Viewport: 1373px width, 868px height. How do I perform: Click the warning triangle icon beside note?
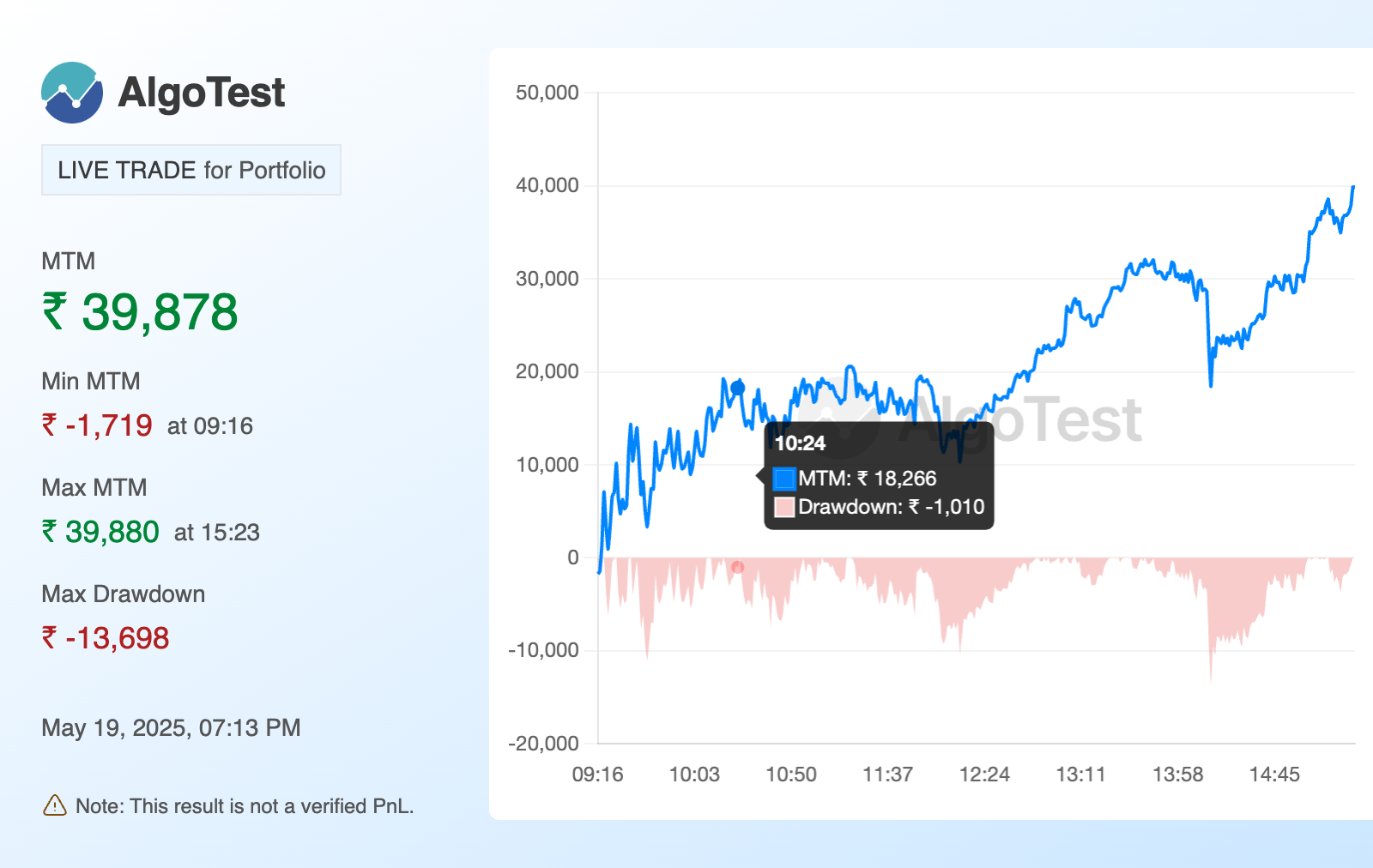(54, 805)
